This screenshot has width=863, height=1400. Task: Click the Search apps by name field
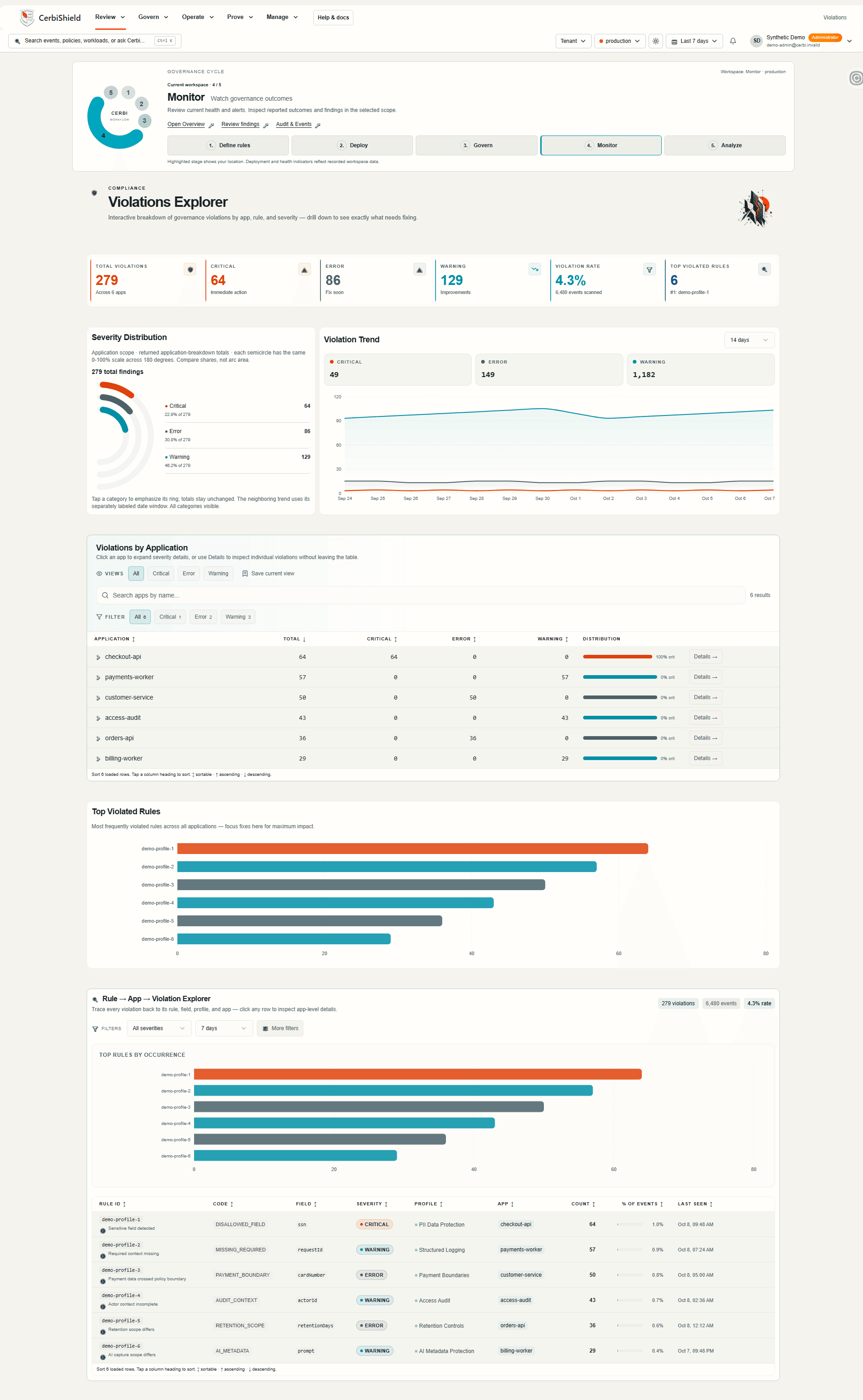421,595
